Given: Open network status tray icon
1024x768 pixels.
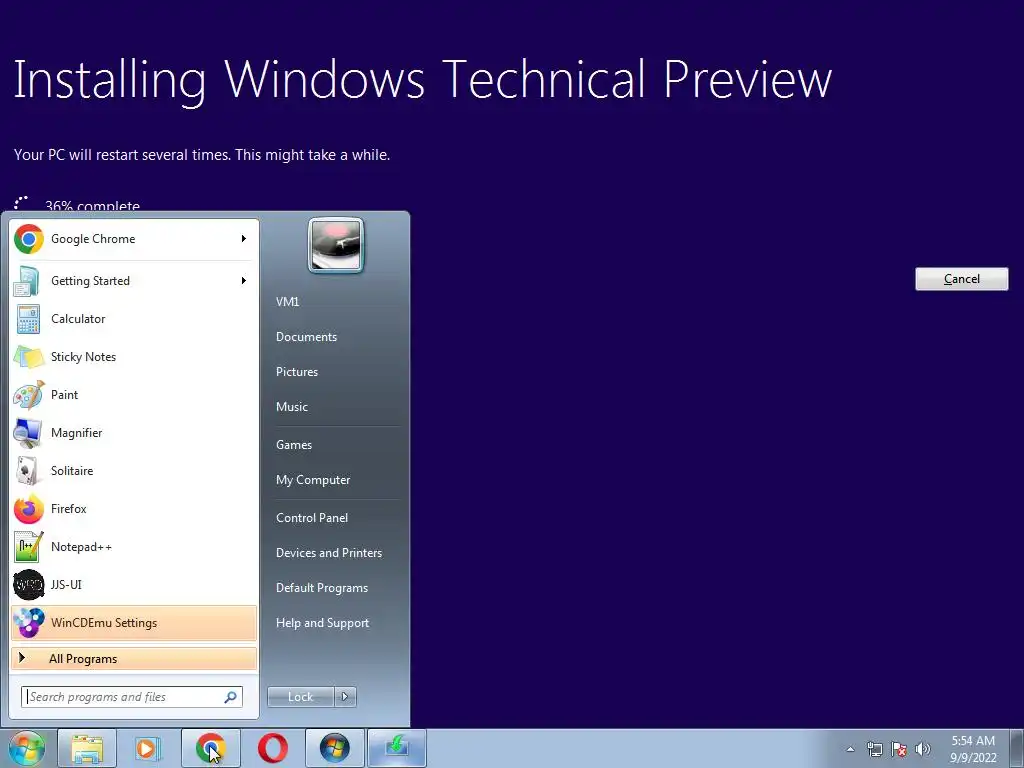Looking at the screenshot, I should click(x=874, y=749).
